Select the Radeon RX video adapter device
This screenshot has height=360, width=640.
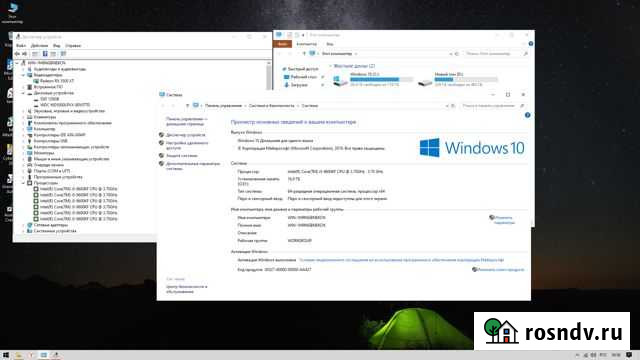pos(57,81)
